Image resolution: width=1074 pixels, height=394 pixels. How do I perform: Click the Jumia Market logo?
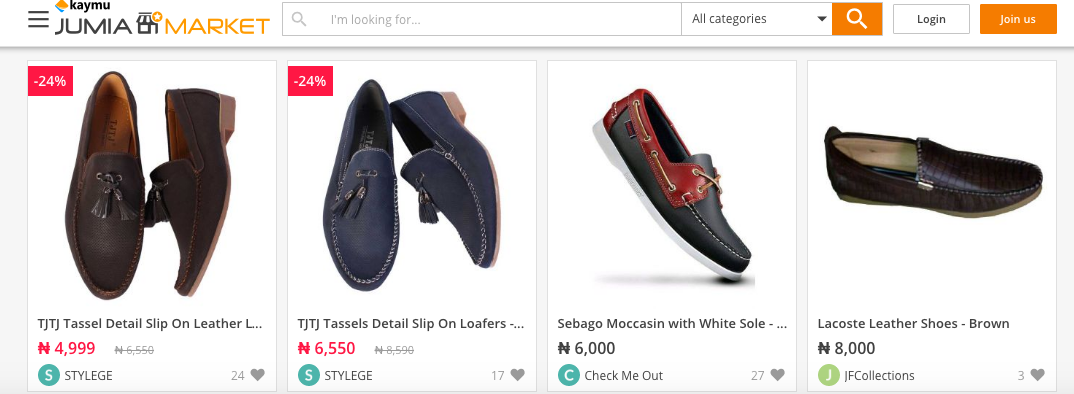[x=162, y=19]
